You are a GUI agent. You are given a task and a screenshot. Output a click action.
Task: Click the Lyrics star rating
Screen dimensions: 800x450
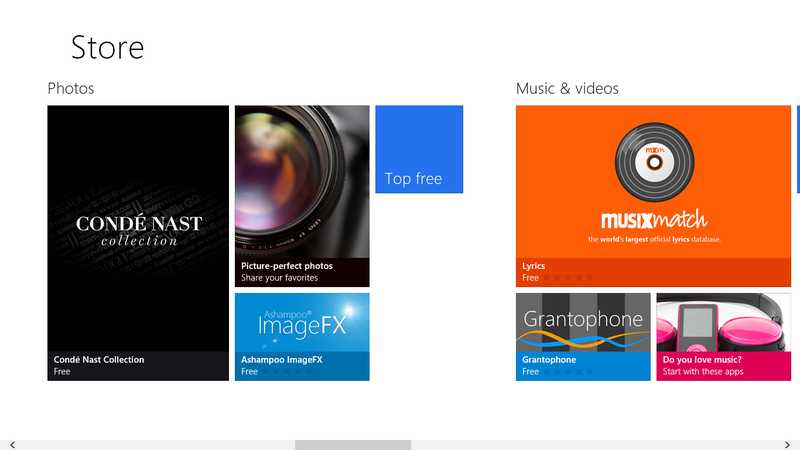(x=568, y=278)
